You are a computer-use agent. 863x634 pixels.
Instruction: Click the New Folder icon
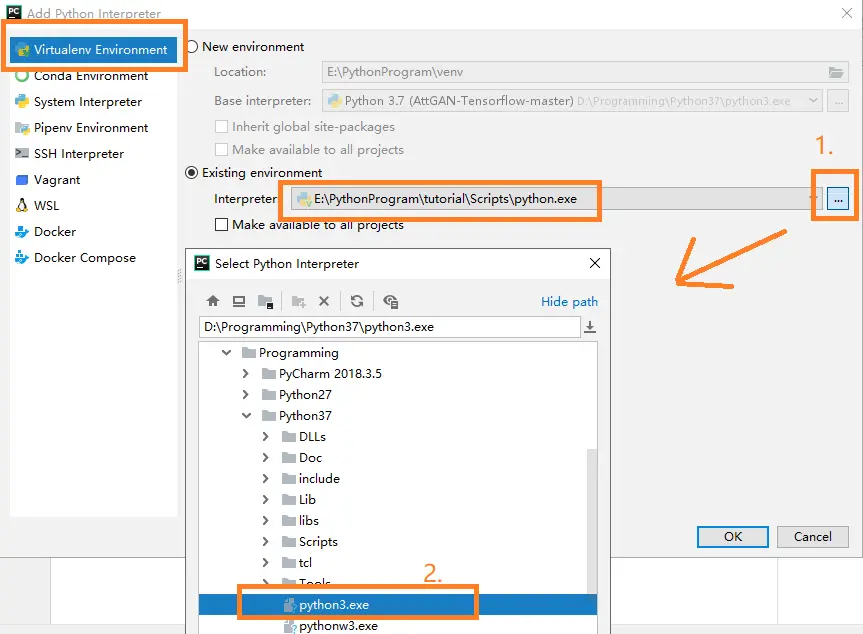[x=298, y=301]
